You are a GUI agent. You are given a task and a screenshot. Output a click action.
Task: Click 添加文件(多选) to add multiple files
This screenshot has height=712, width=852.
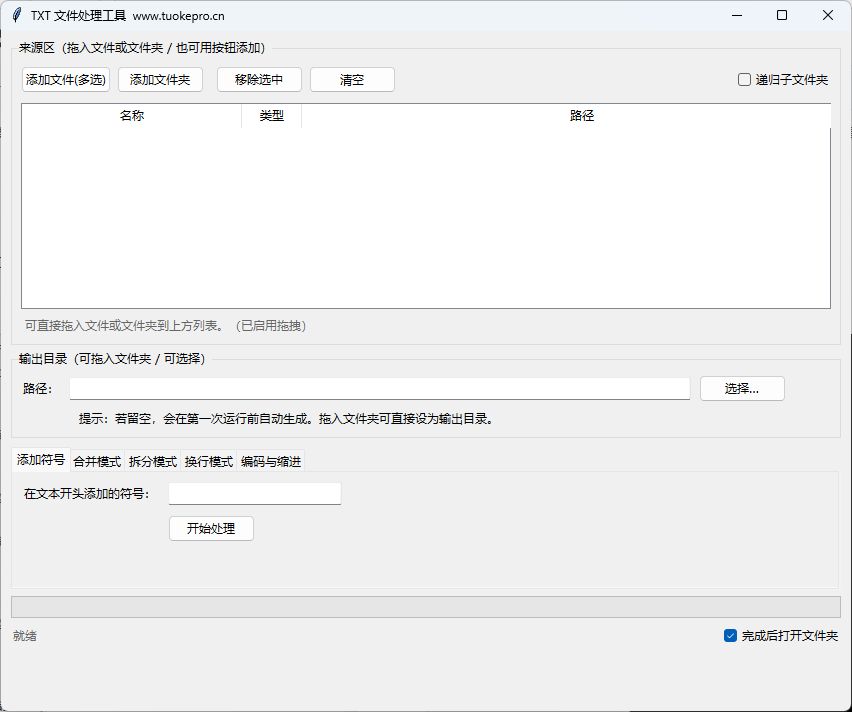coord(65,79)
